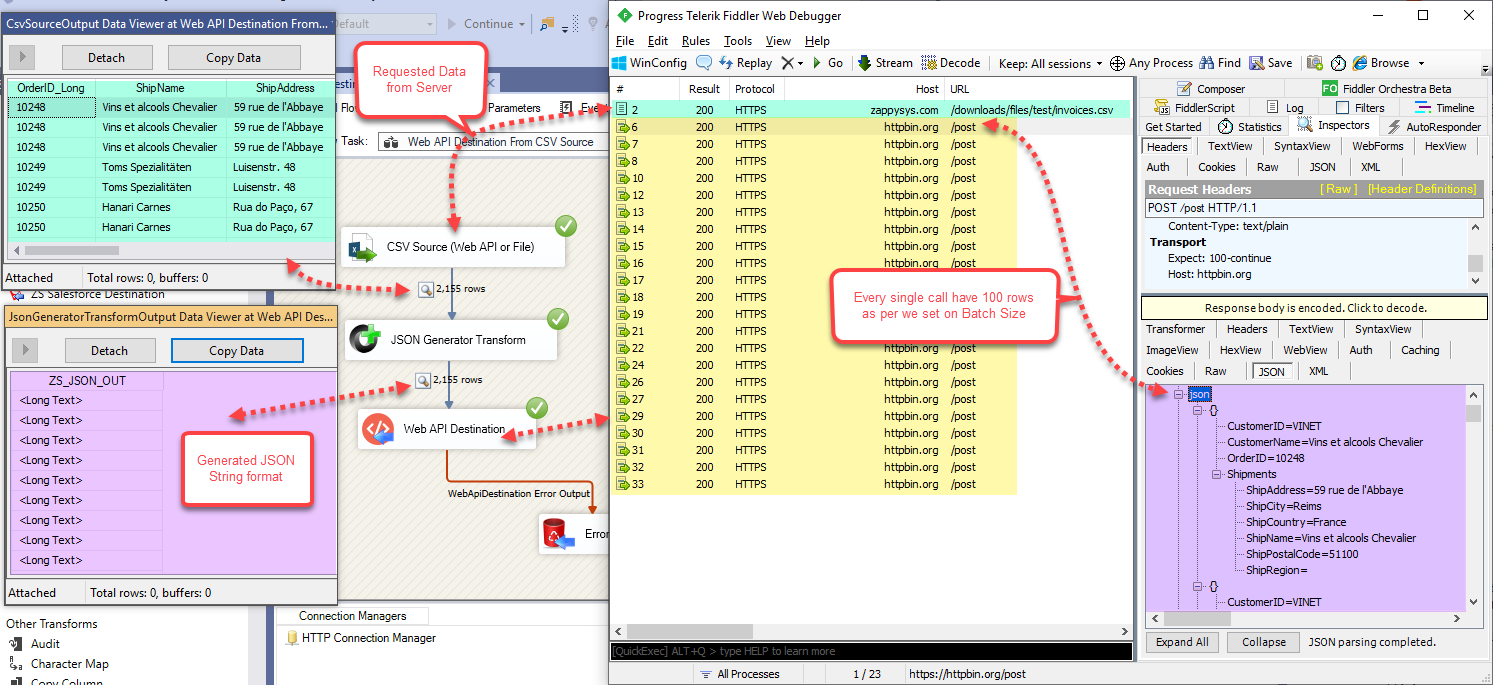Viewport: 1493px width, 685px height.
Task: Select the response Caching tab
Action: pyautogui.click(x=1420, y=350)
